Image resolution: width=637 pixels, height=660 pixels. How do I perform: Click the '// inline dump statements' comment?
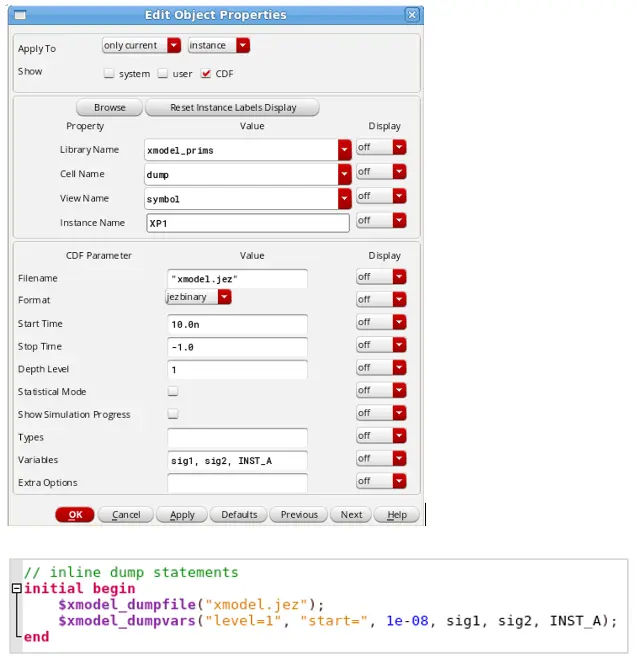point(131,572)
